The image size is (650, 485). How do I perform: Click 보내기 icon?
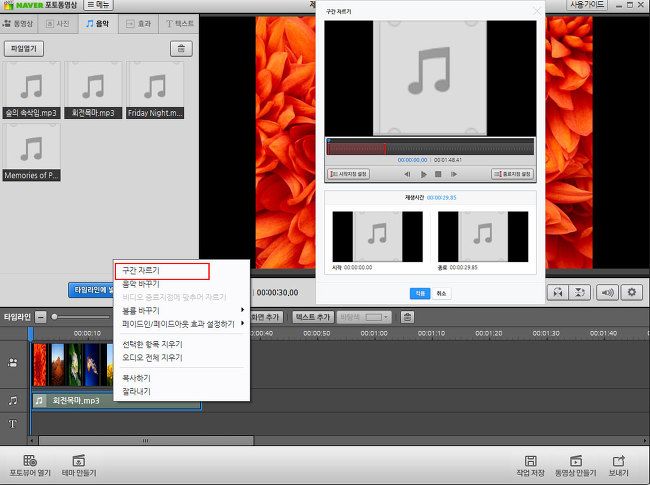(618, 466)
